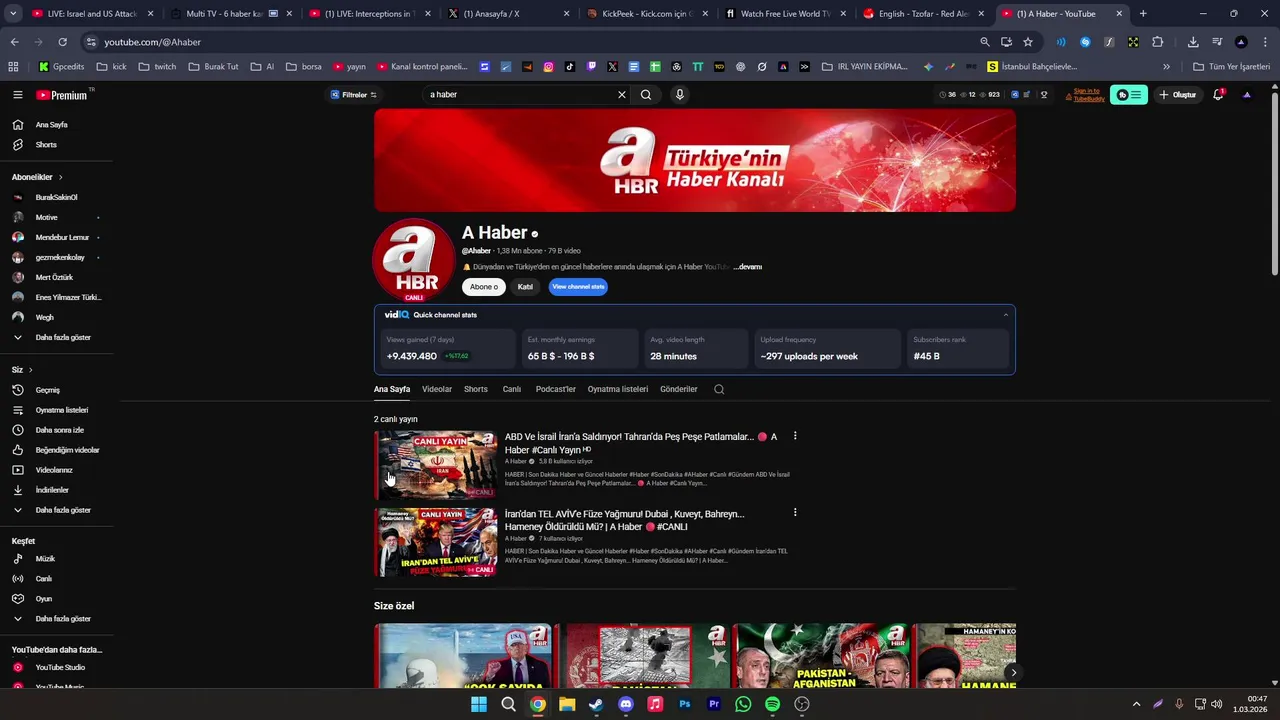The height and width of the screenshot is (720, 1280).
Task: Start voice search with the microphone
Action: (x=680, y=95)
